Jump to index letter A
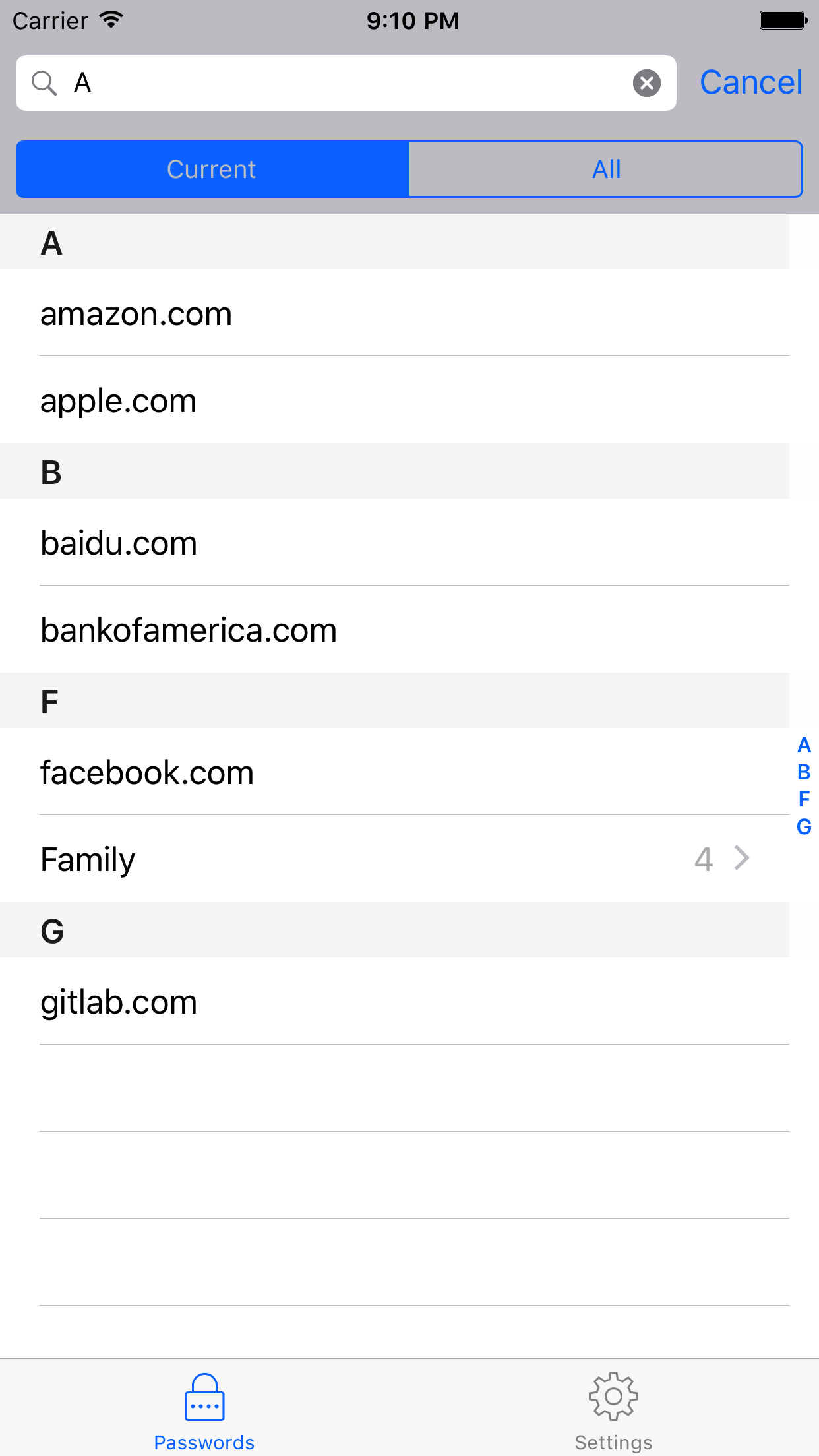Image resolution: width=819 pixels, height=1456 pixels. coord(804,745)
